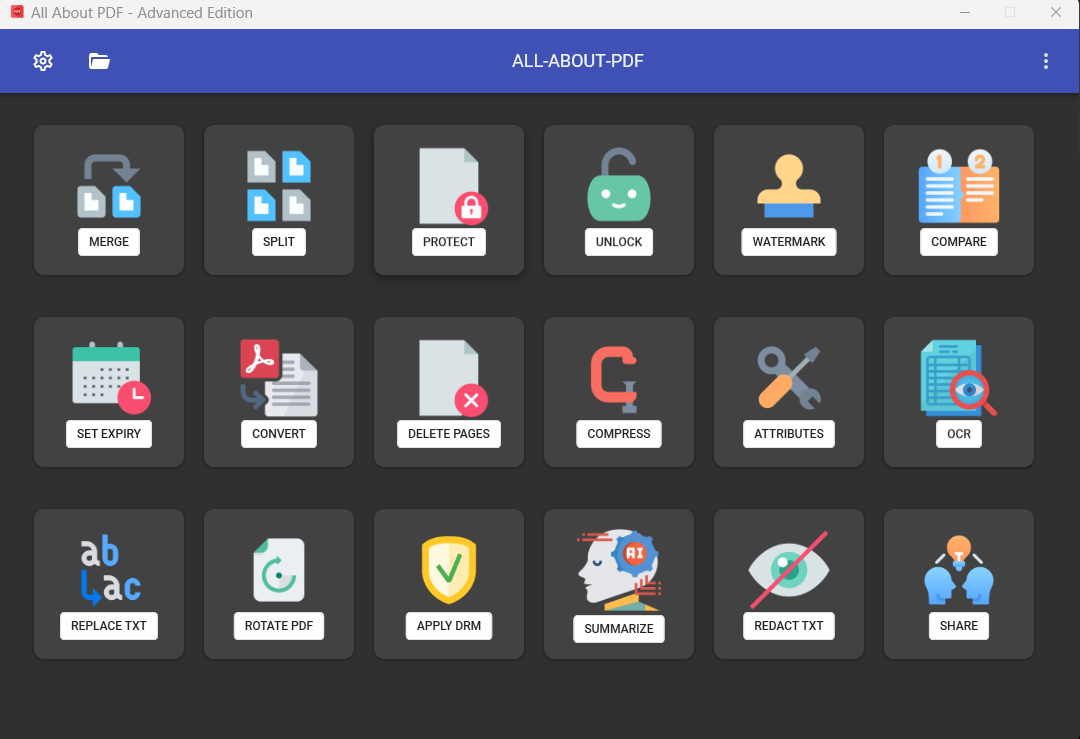The width and height of the screenshot is (1080, 739).
Task: Click the Delete Pages document icon
Action: click(x=453, y=378)
